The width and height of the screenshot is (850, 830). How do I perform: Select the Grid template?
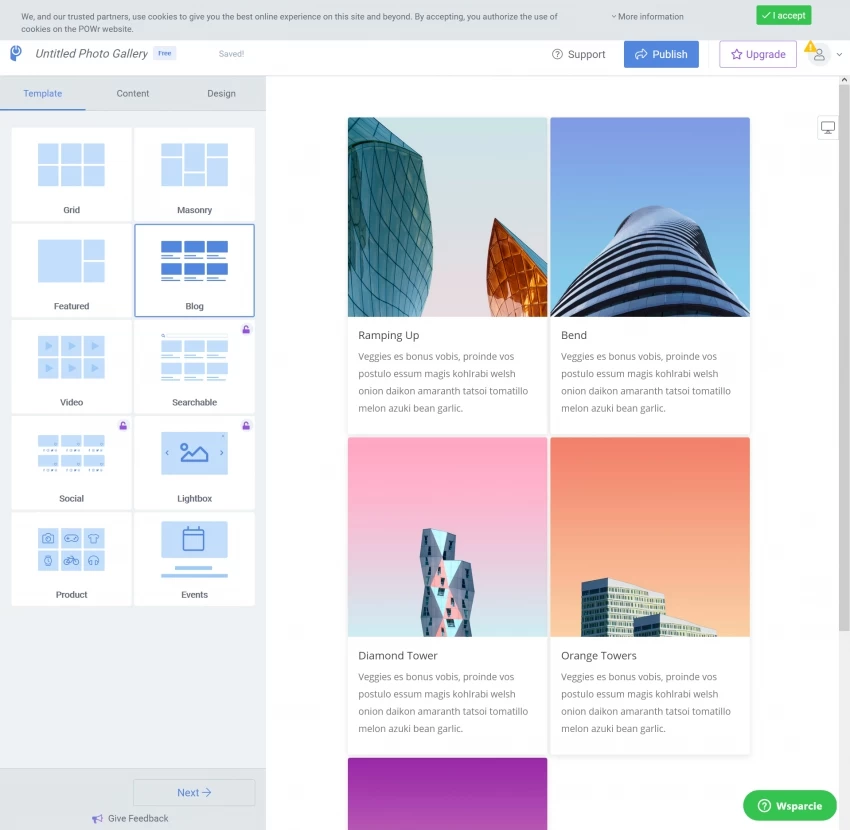[72, 175]
